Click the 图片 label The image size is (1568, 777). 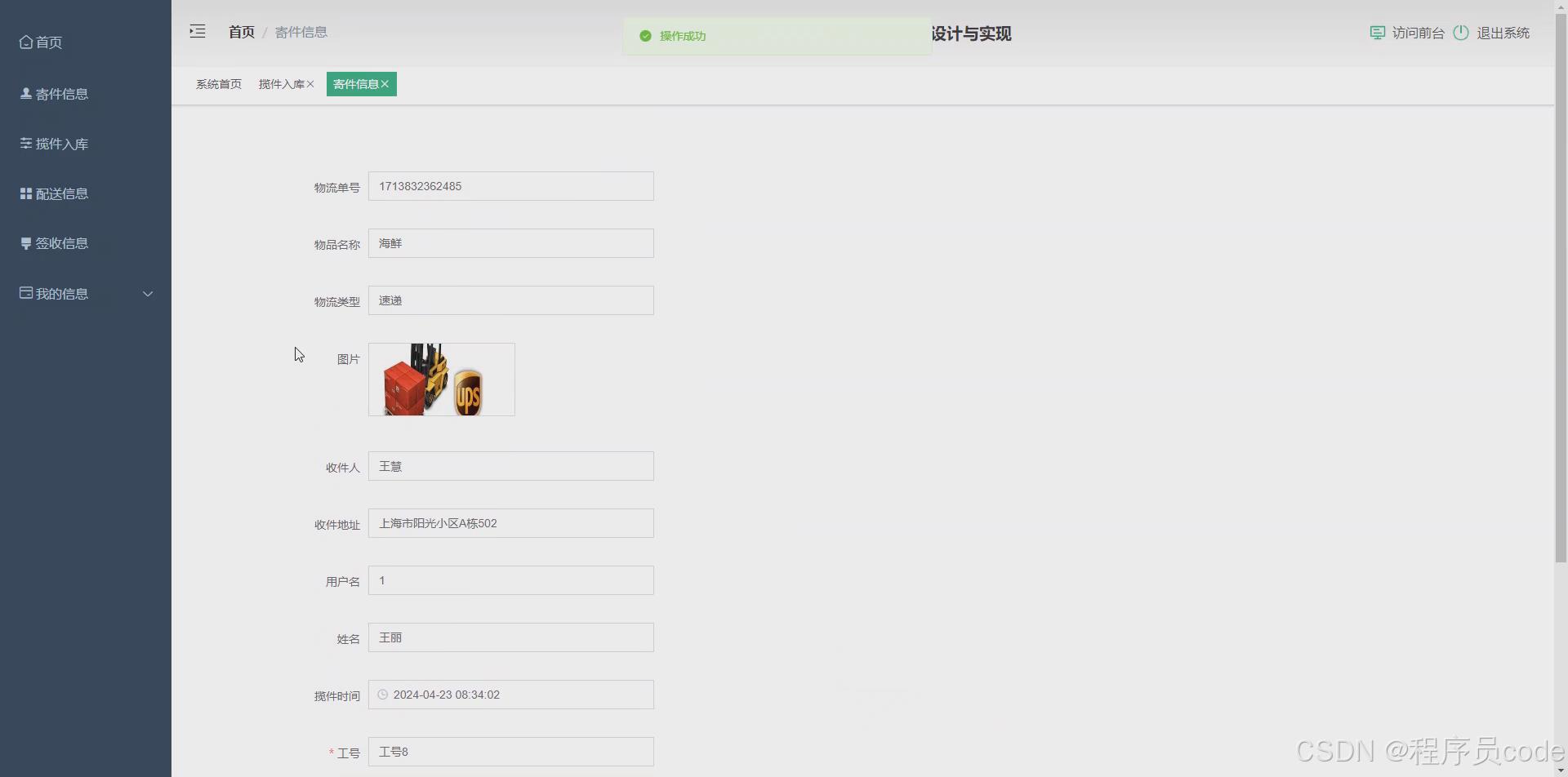tap(349, 359)
